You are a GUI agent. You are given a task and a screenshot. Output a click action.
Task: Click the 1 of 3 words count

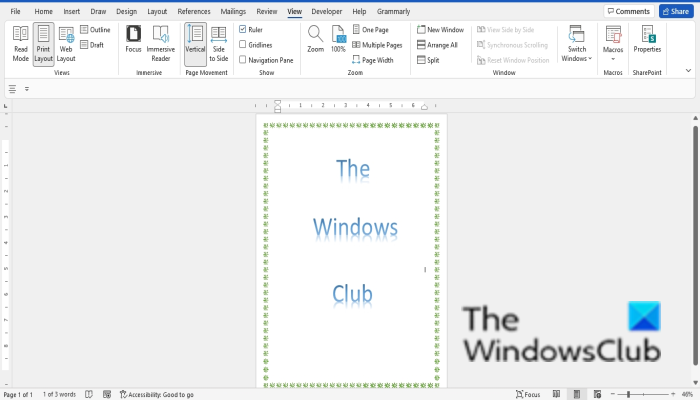tap(59, 394)
